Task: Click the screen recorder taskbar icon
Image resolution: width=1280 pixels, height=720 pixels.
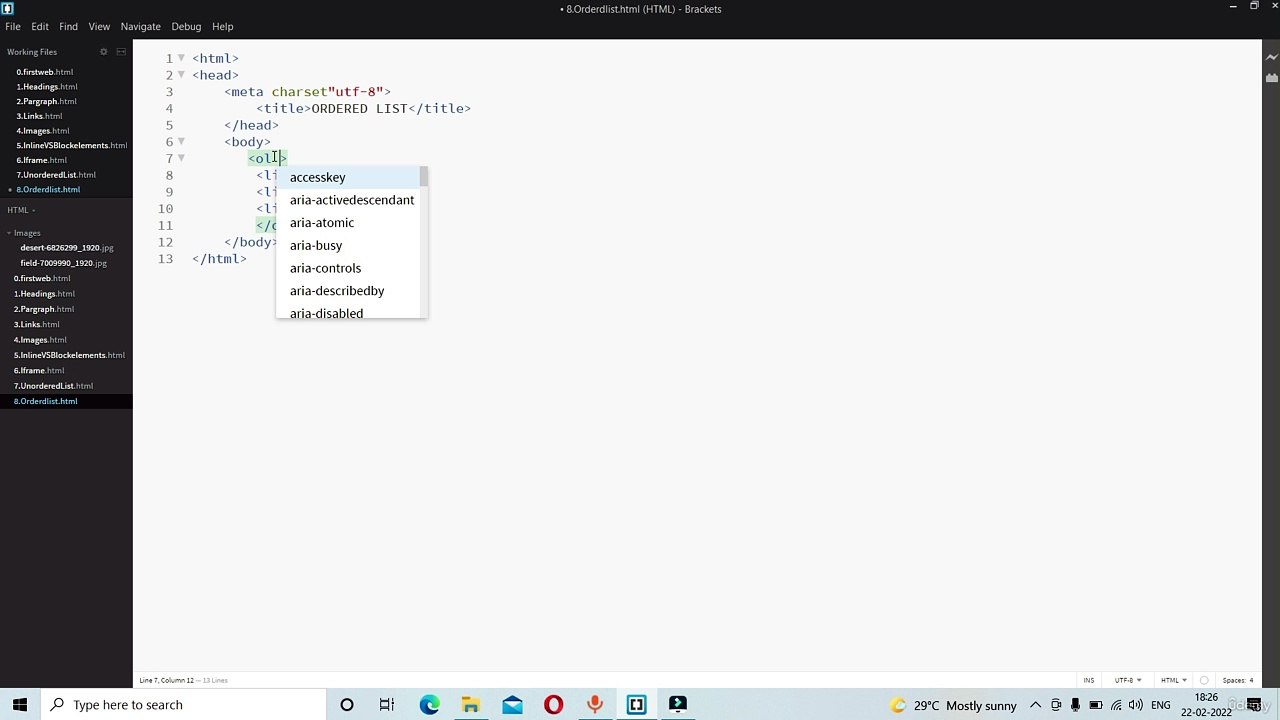Action: (678, 705)
